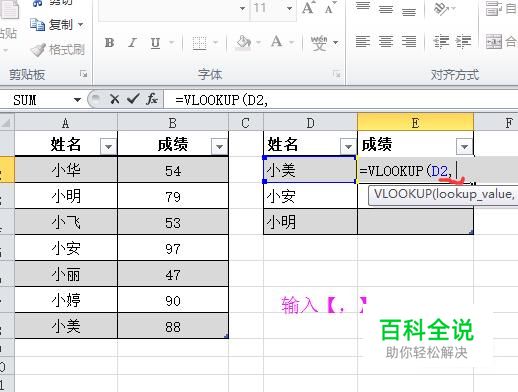Click cell E2 with the VLOOKUP formula

[415, 170]
